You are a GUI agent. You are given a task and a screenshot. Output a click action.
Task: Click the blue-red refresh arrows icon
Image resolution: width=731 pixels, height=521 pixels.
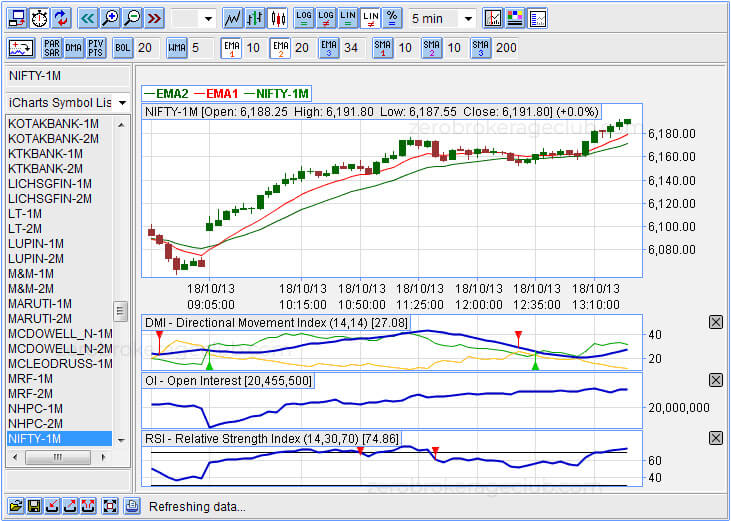tap(62, 19)
